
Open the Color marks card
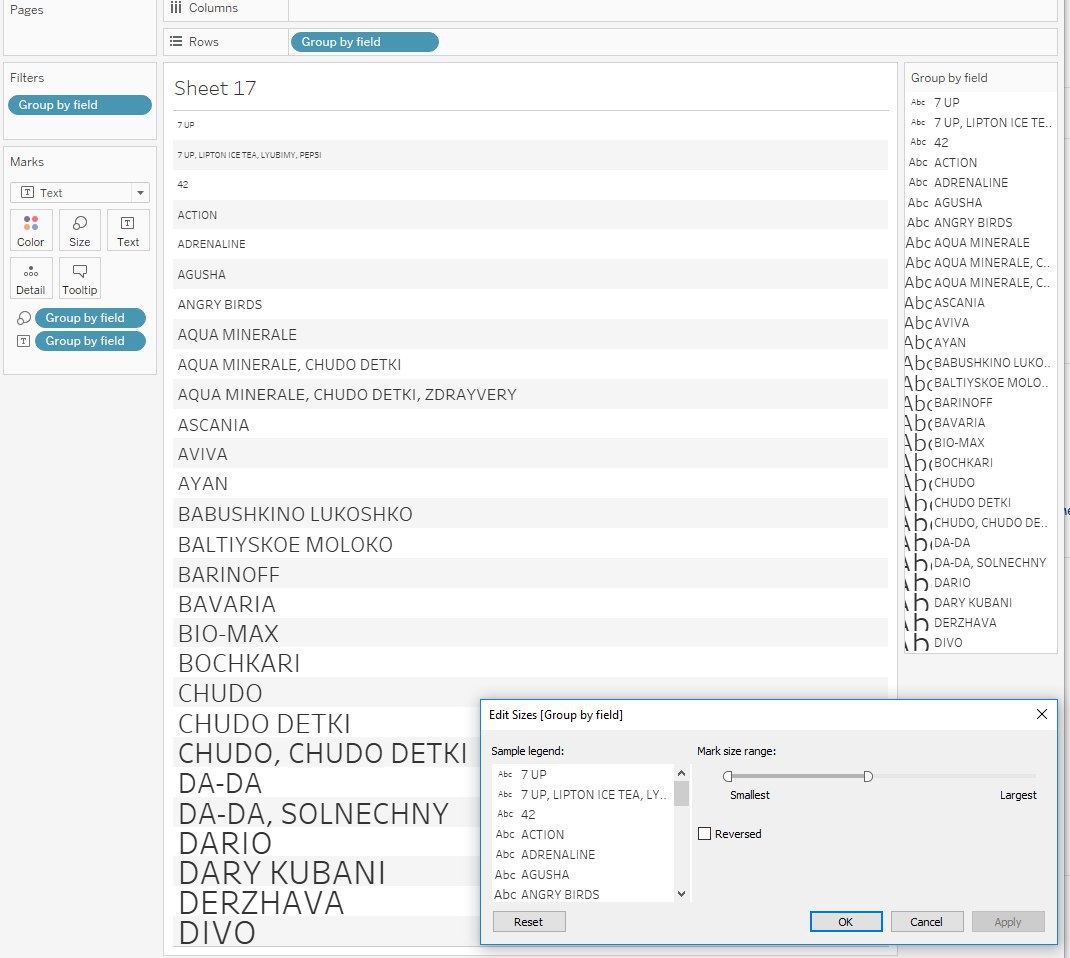coord(31,230)
